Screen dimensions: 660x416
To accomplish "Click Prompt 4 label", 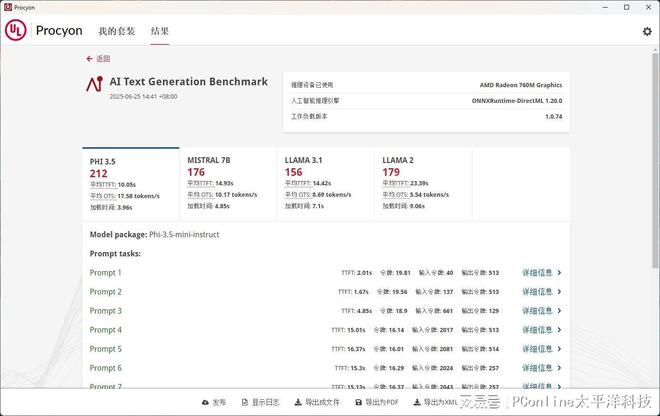I will 105,330.
